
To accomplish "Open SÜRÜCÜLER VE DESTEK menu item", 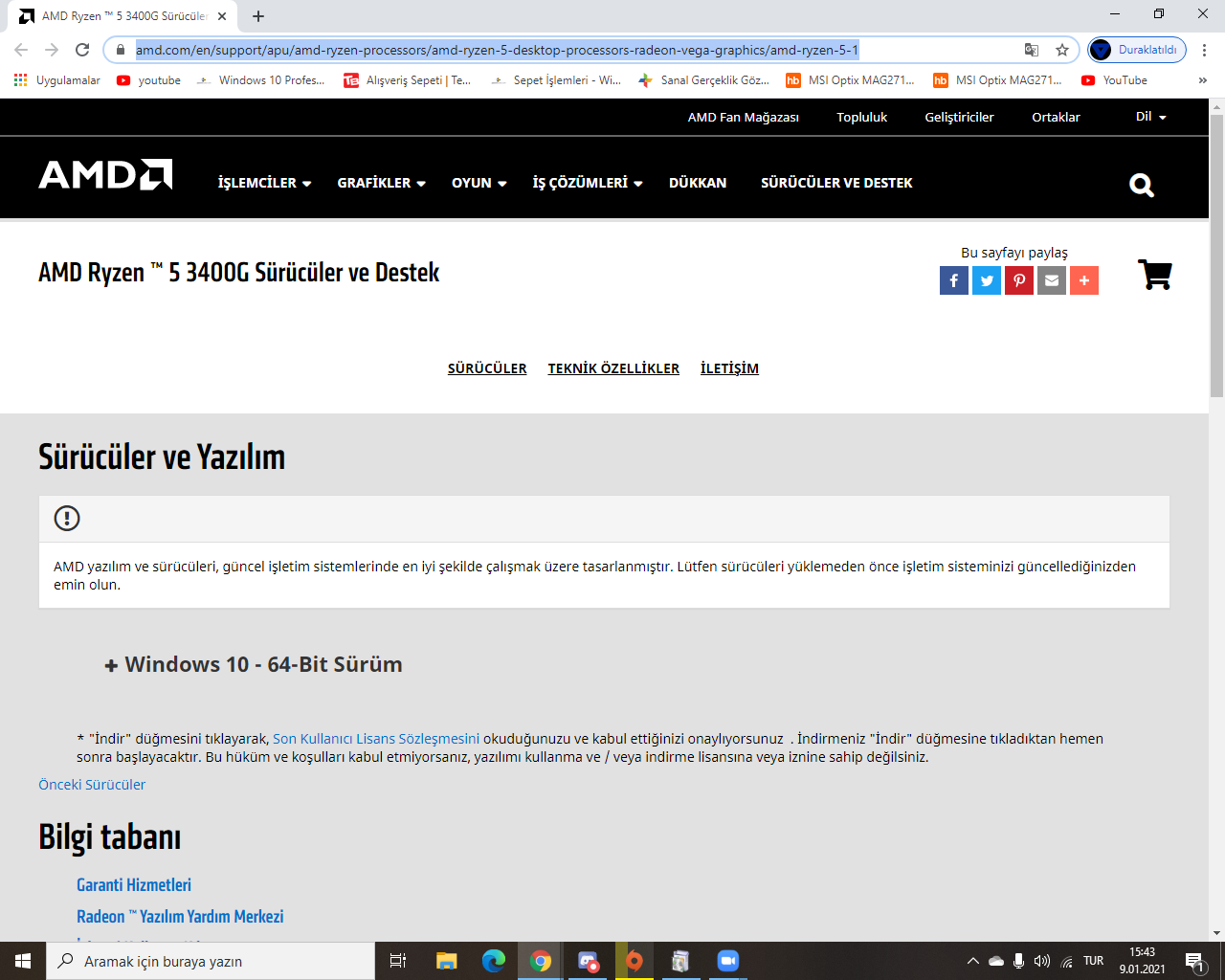I will pos(836,183).
